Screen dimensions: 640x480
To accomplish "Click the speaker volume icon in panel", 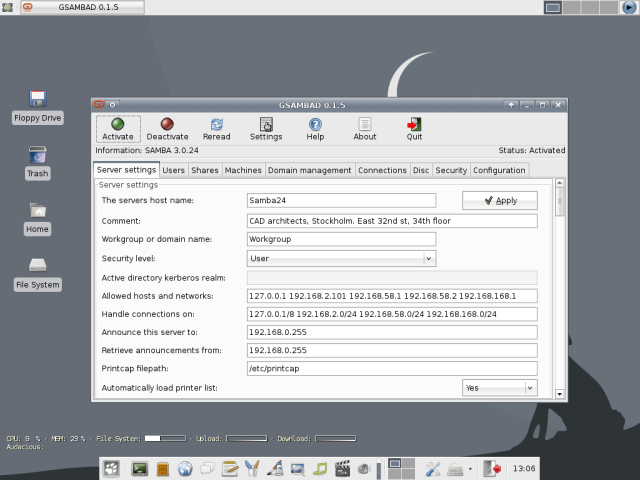I will [363, 469].
